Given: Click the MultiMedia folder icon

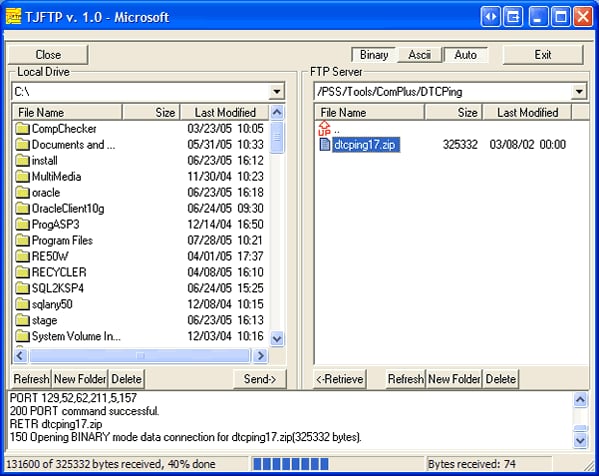Looking at the screenshot, I should coord(22,176).
